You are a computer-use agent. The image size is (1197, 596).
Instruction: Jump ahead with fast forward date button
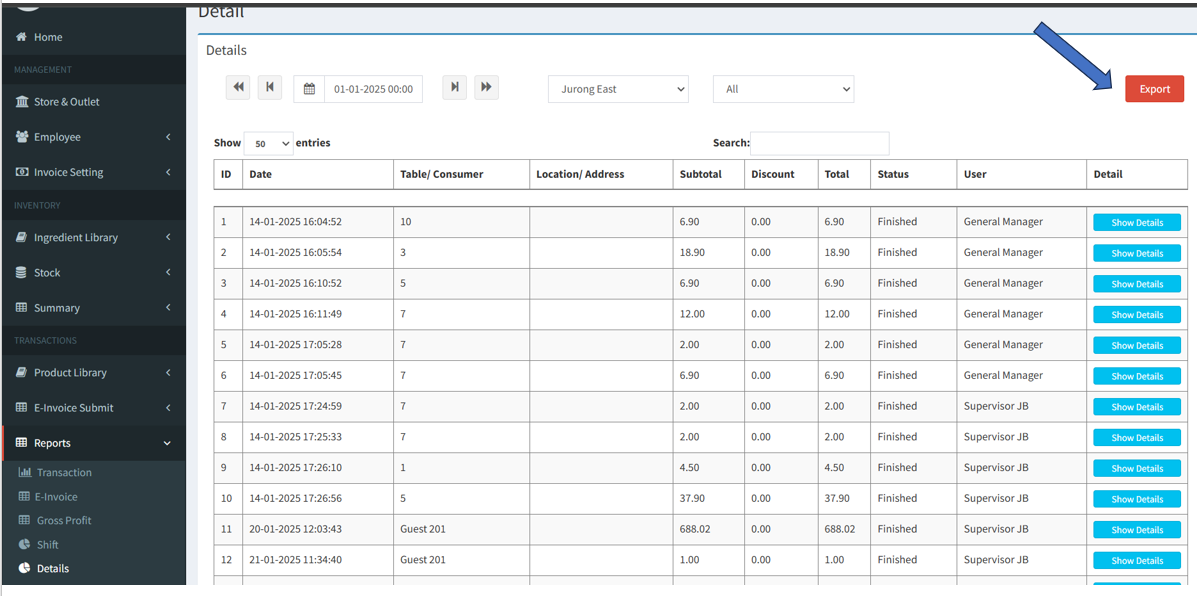(x=486, y=88)
